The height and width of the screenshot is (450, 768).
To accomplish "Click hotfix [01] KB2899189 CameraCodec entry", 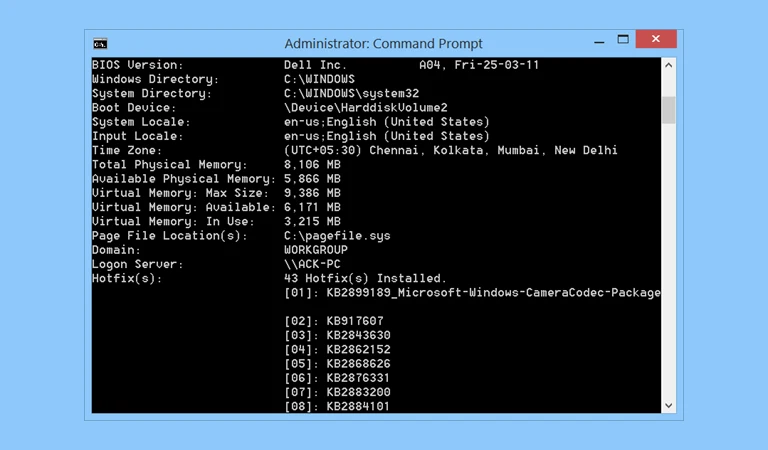I will click(473, 293).
